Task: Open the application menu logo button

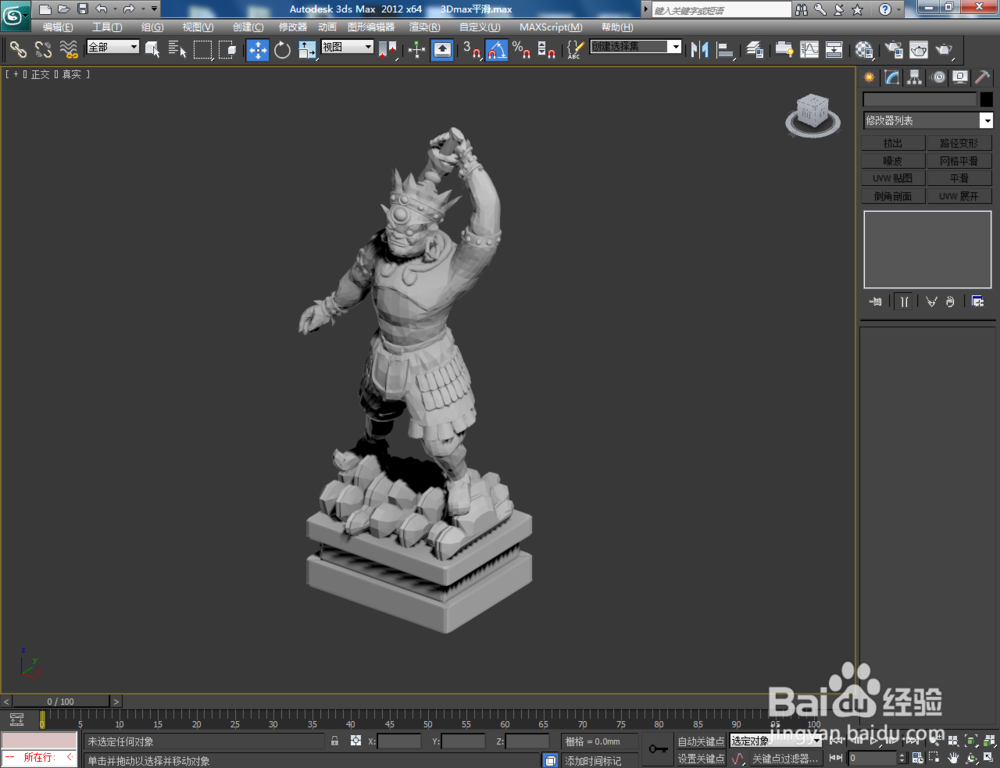Action: [x=15, y=17]
